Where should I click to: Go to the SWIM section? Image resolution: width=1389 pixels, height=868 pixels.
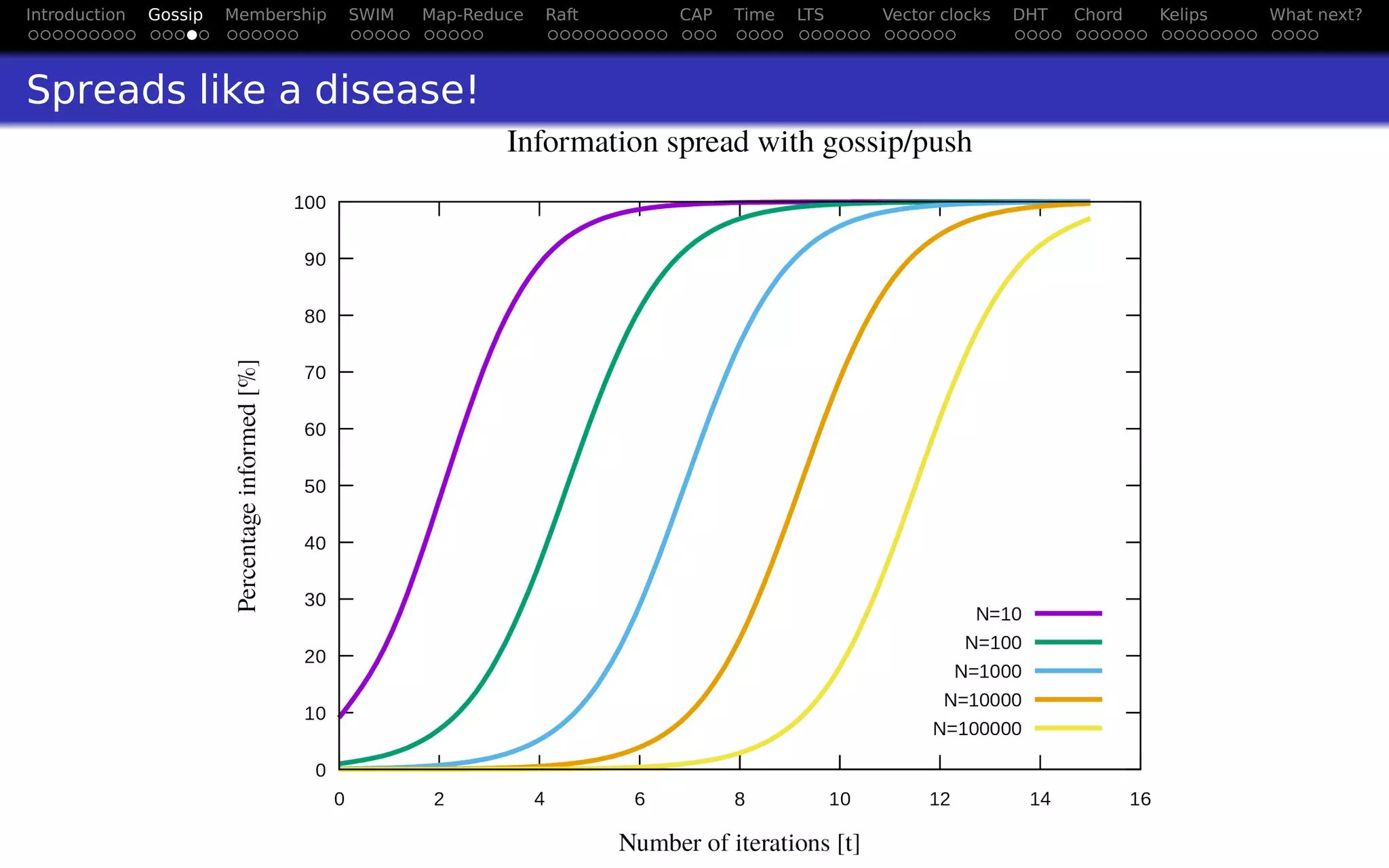point(371,15)
